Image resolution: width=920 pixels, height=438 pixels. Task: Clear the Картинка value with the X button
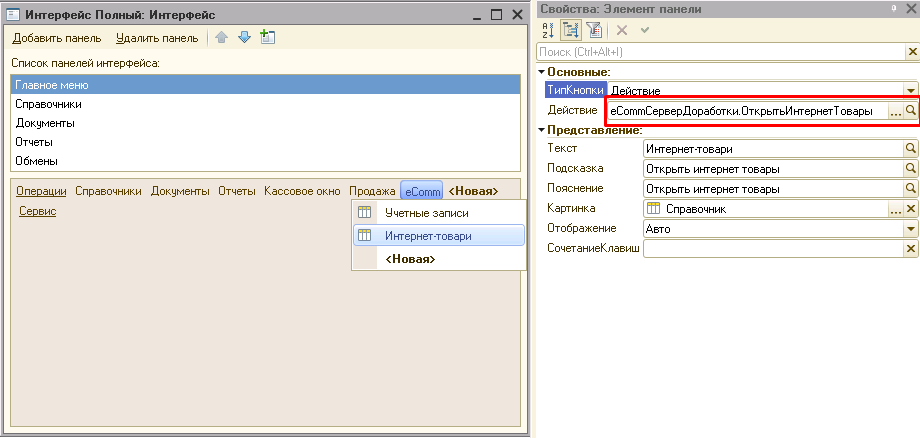point(911,209)
